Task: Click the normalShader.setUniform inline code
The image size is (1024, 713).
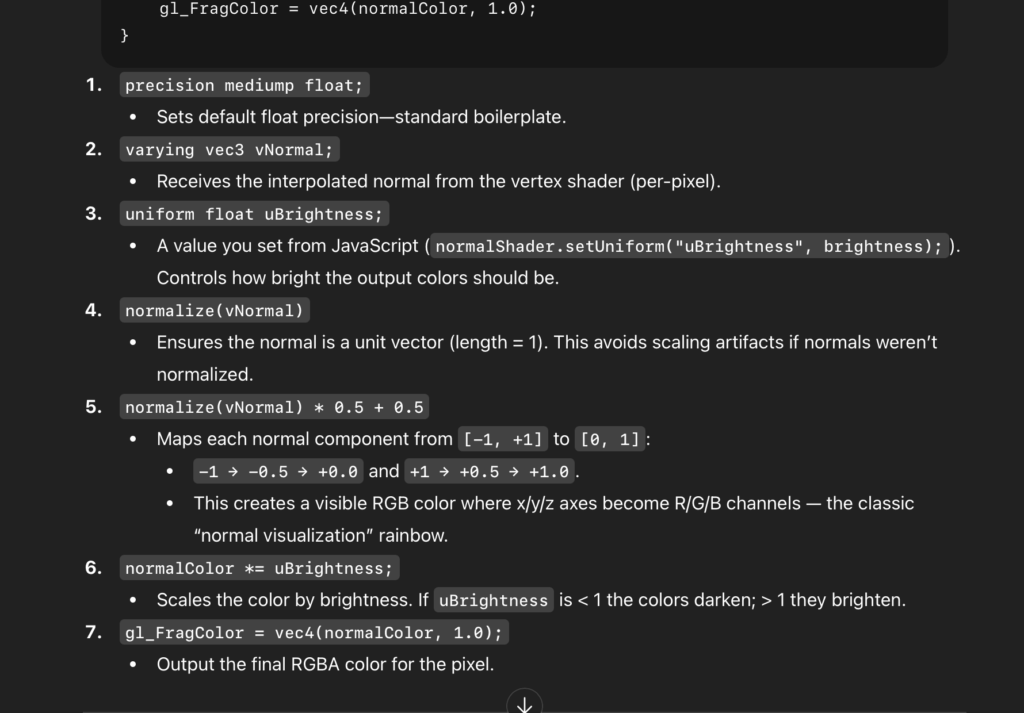Action: [x=689, y=246]
